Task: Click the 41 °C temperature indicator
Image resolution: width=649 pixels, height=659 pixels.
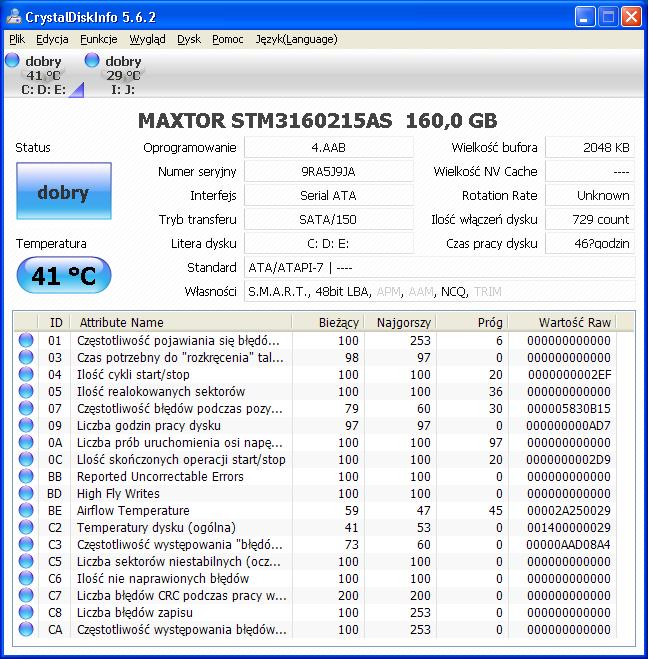Action: 64,275
